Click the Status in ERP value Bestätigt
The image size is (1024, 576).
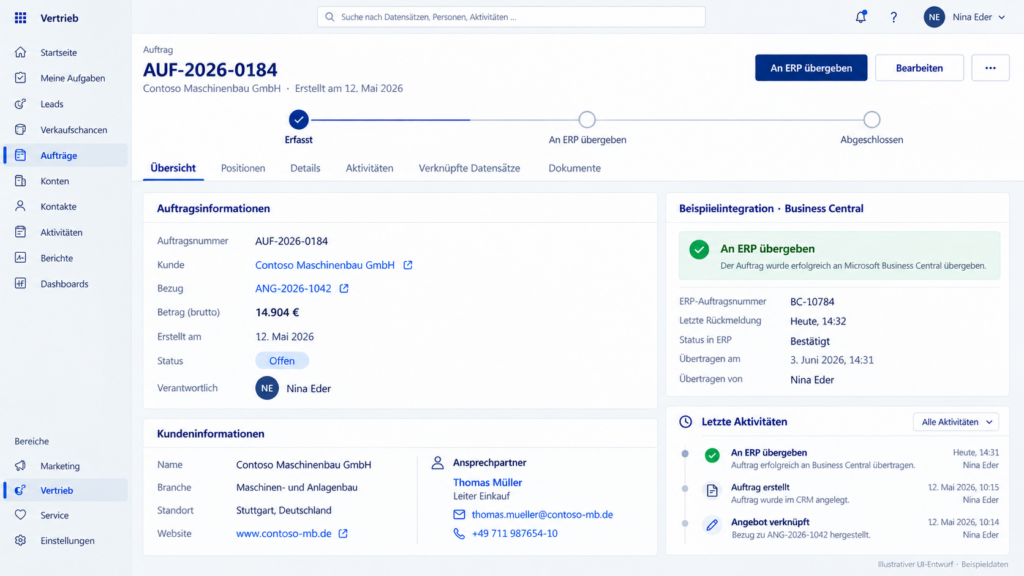click(810, 341)
